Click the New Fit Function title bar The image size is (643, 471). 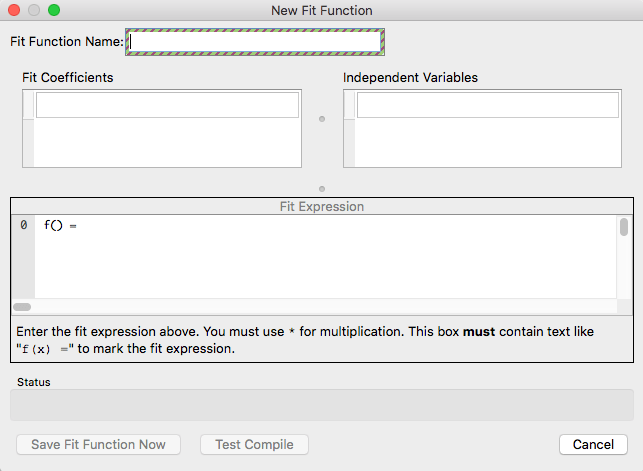pos(321,10)
